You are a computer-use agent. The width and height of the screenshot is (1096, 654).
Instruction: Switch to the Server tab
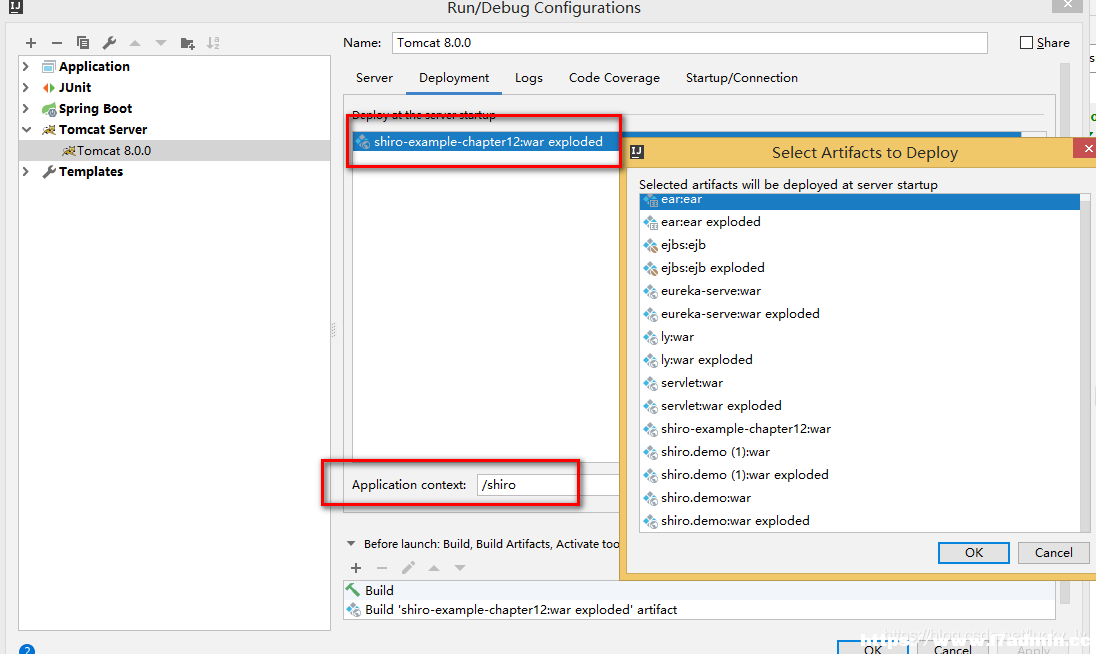pos(374,78)
